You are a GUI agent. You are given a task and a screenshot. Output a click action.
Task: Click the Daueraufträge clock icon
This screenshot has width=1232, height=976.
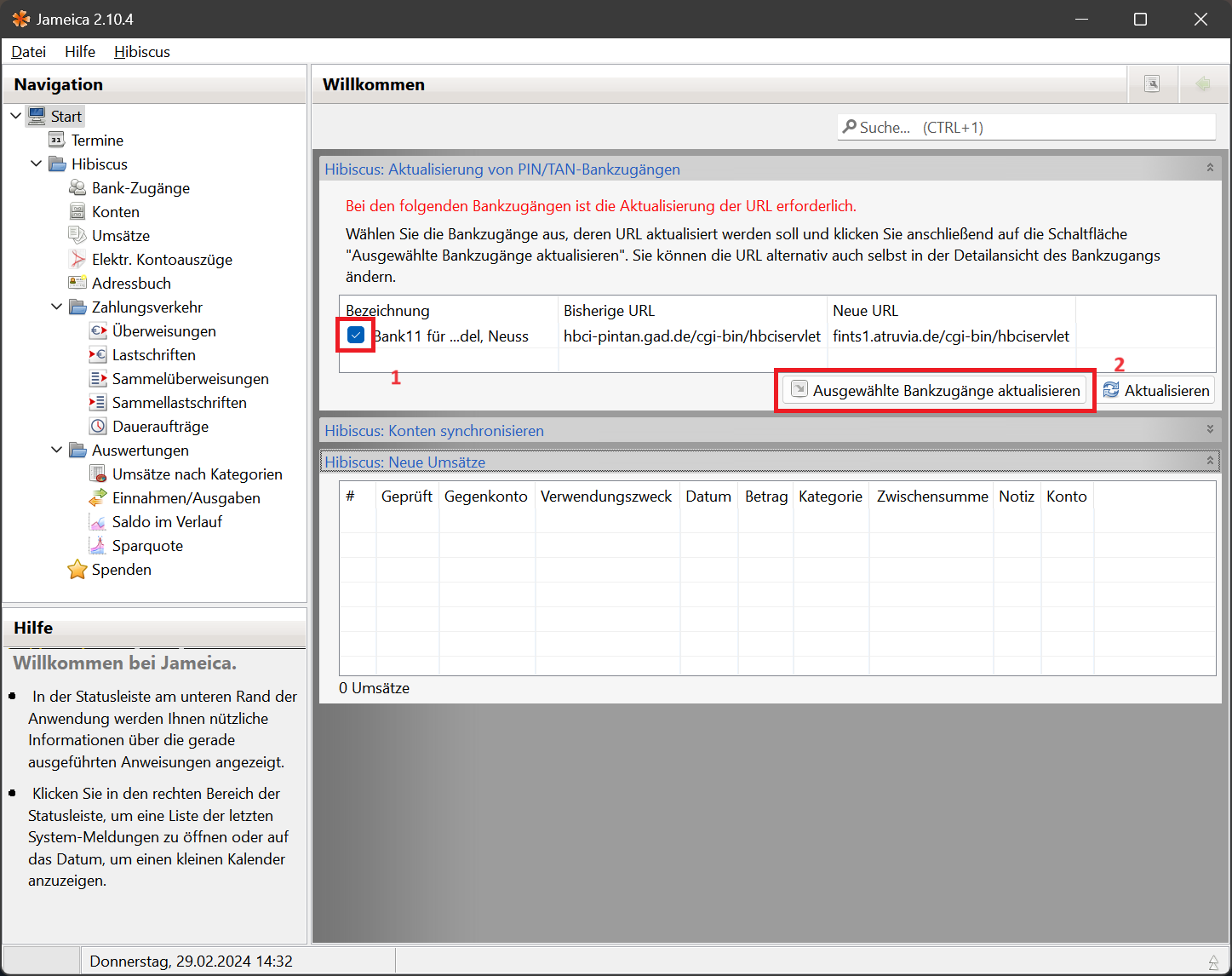[x=98, y=426]
